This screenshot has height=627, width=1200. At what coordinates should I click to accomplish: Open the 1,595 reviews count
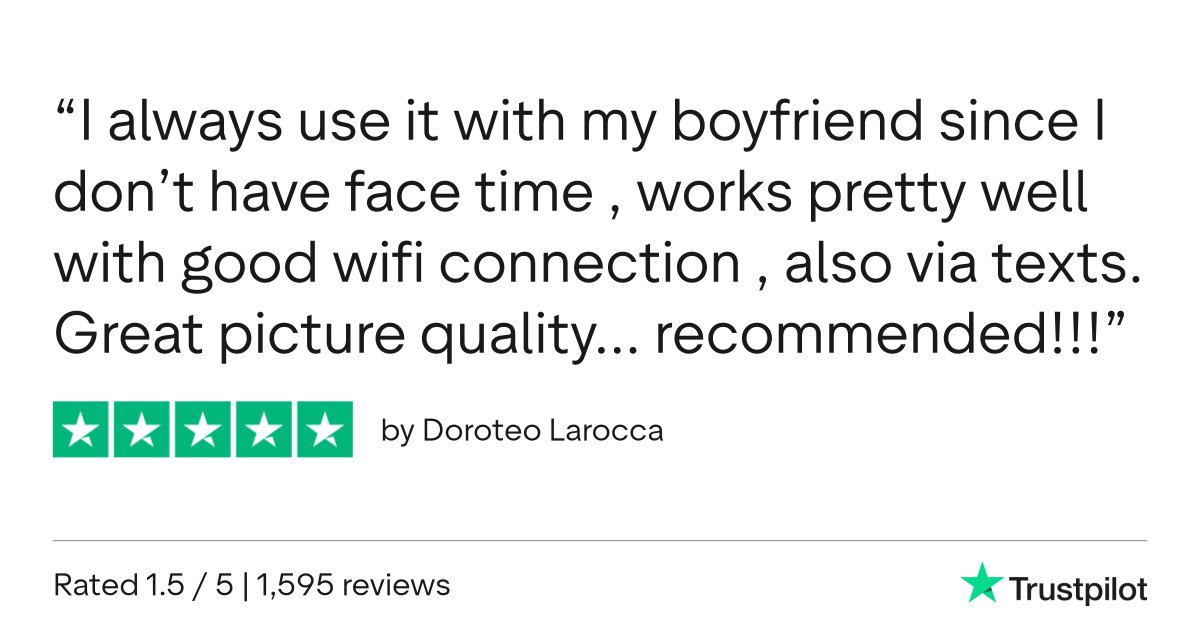[x=353, y=584]
